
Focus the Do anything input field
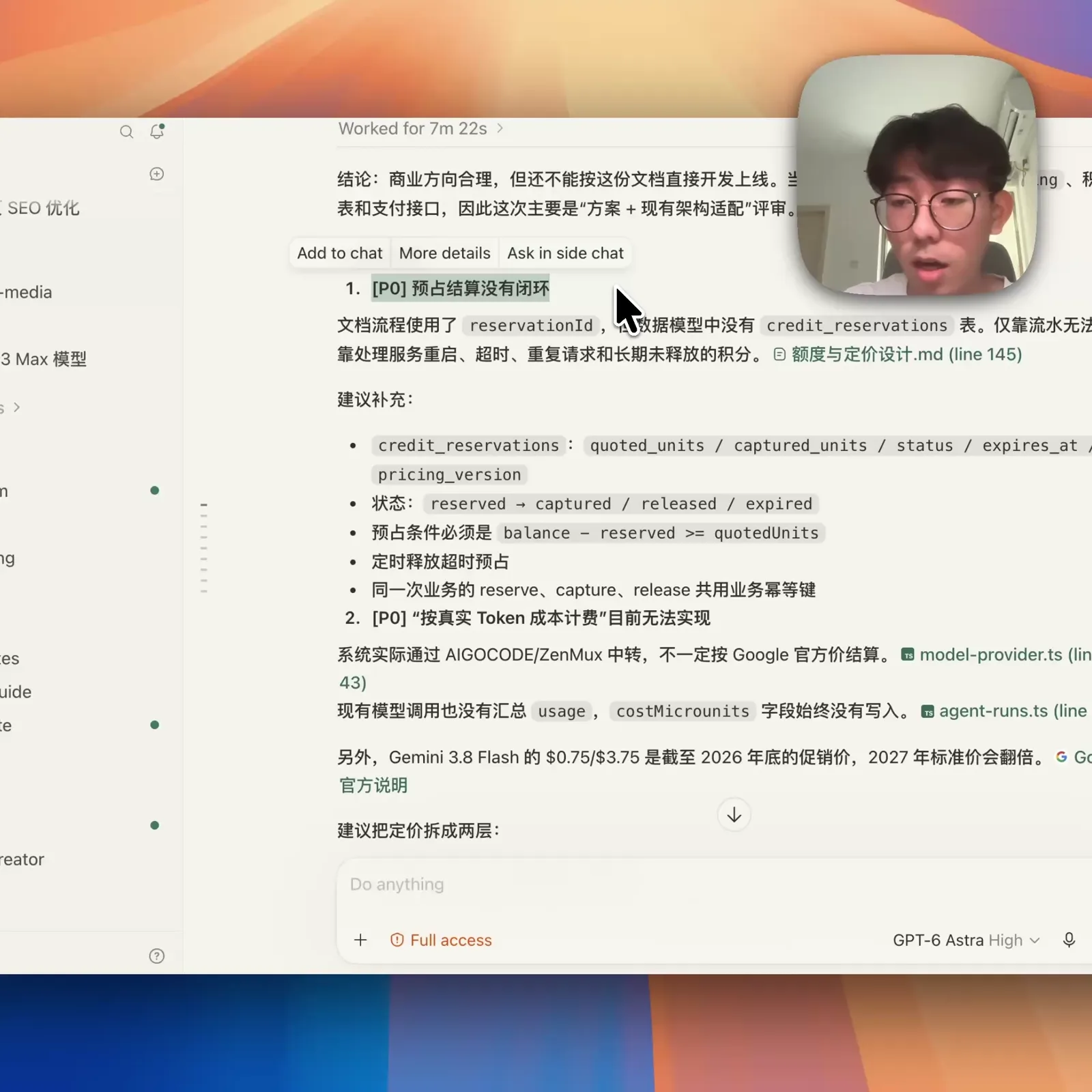[x=714, y=885]
